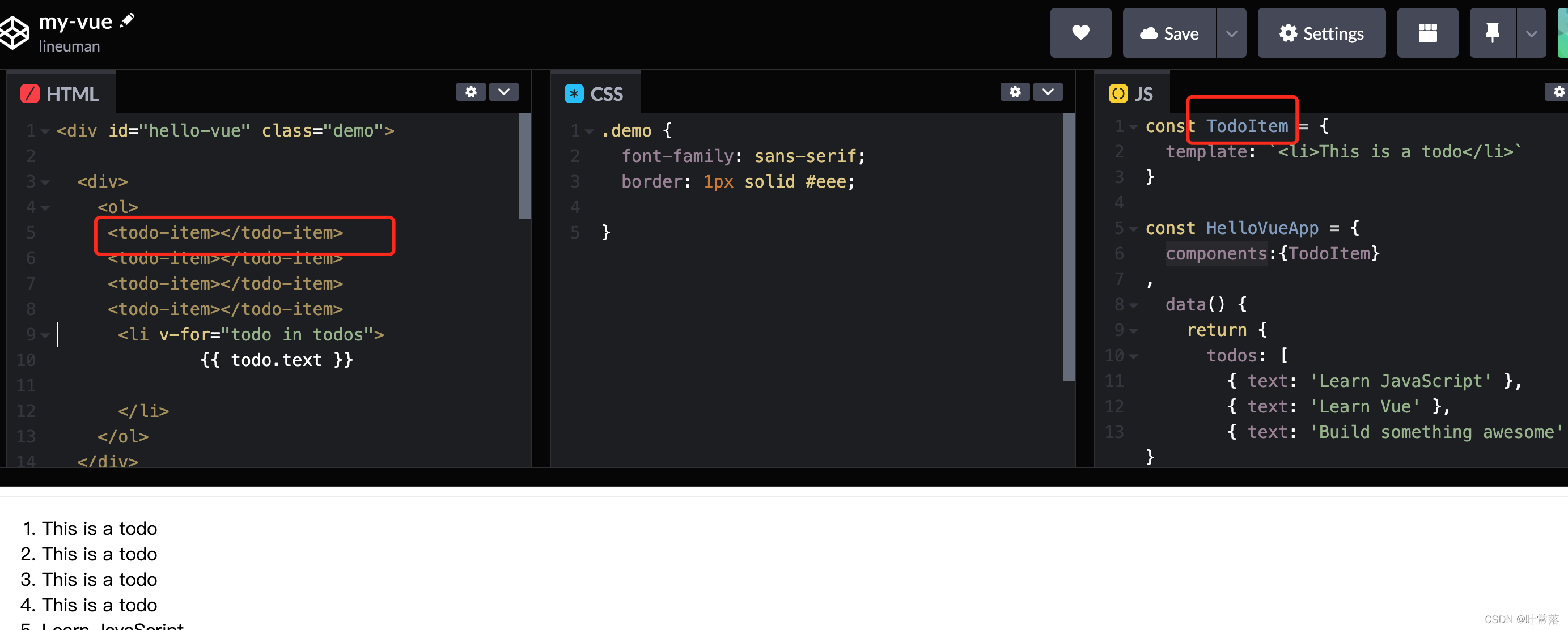The image size is (1568, 630).
Task: Open dropdown next to pin button
Action: (x=1532, y=33)
